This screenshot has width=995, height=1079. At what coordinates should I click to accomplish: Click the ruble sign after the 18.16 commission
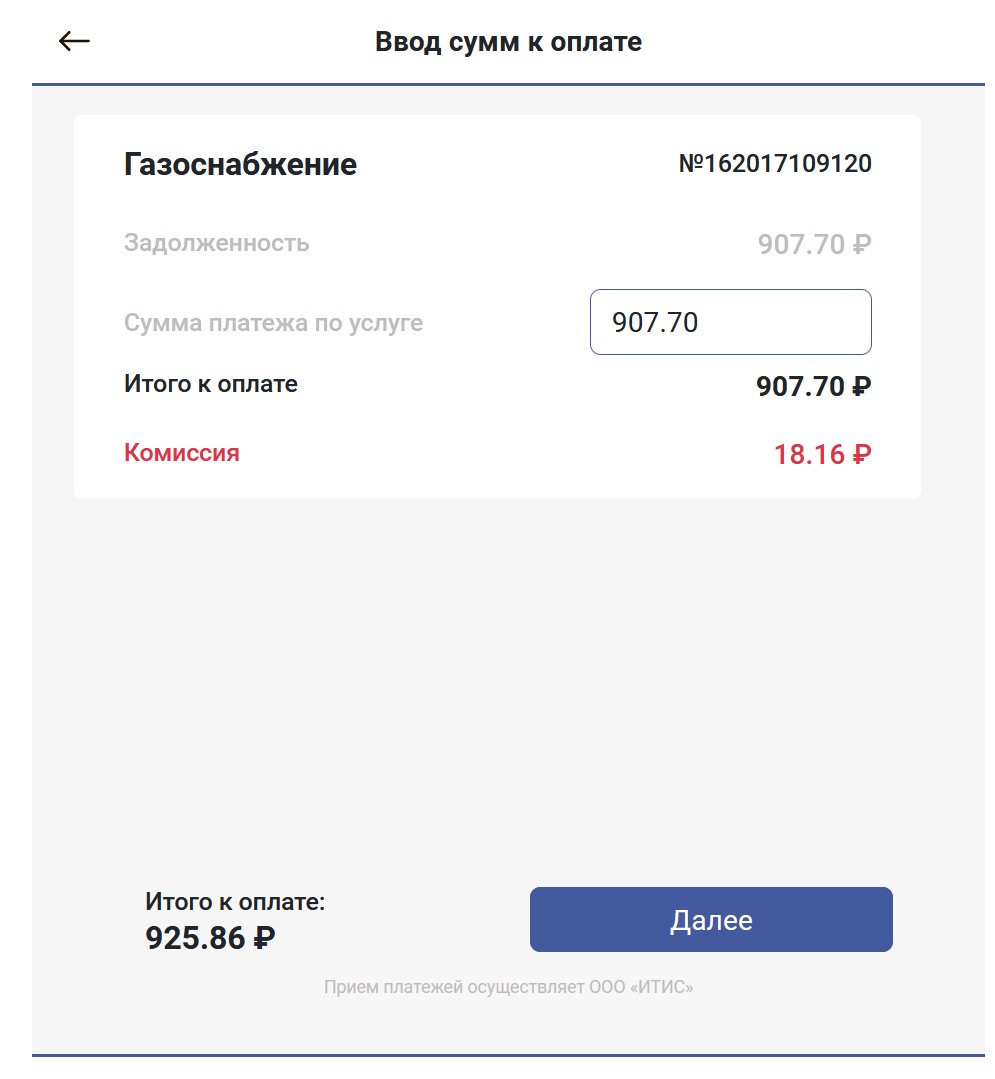click(x=862, y=455)
